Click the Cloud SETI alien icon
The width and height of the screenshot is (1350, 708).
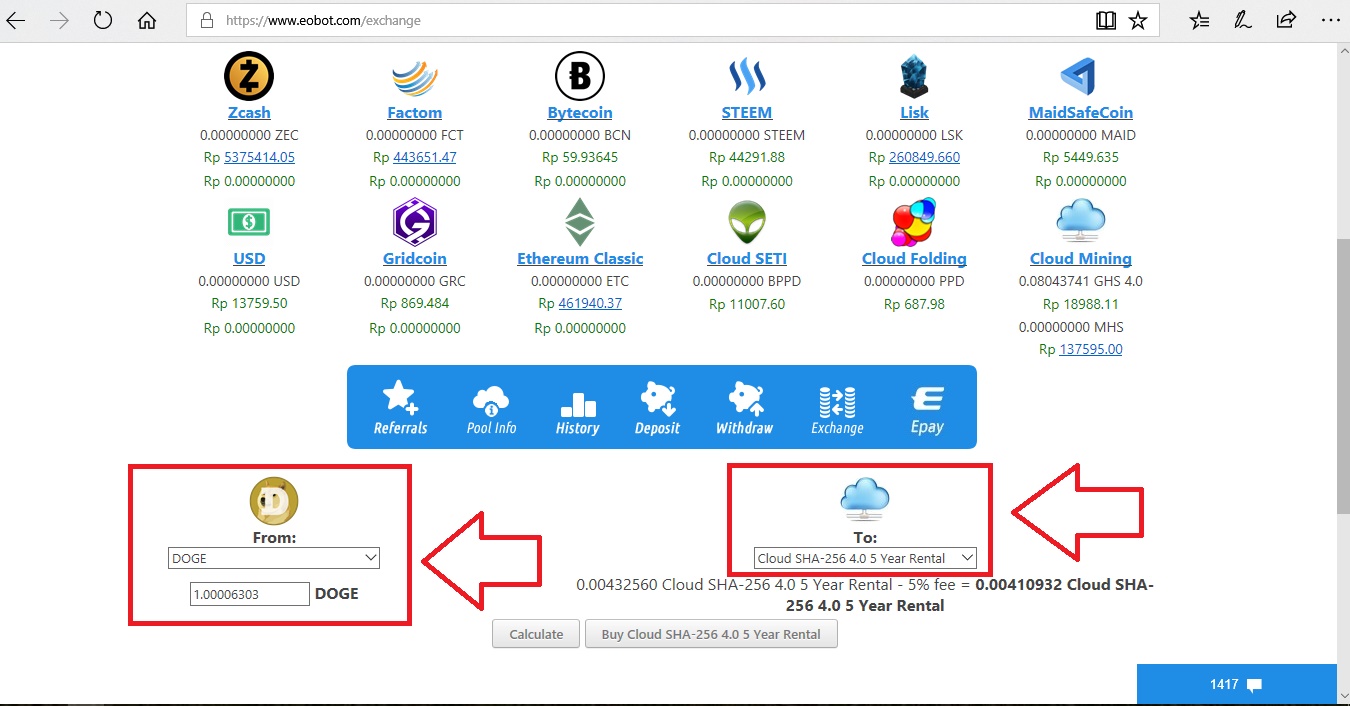pyautogui.click(x=747, y=222)
